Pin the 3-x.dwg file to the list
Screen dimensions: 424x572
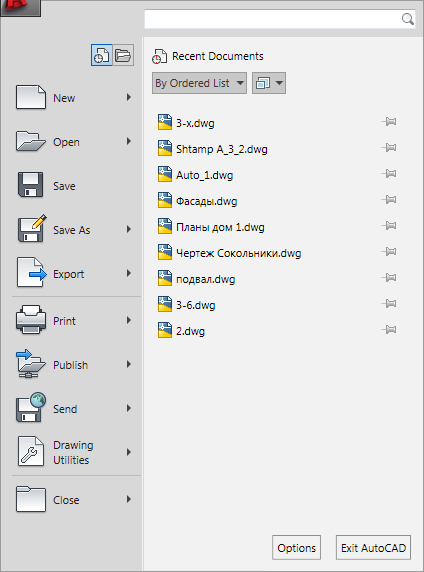pos(389,121)
